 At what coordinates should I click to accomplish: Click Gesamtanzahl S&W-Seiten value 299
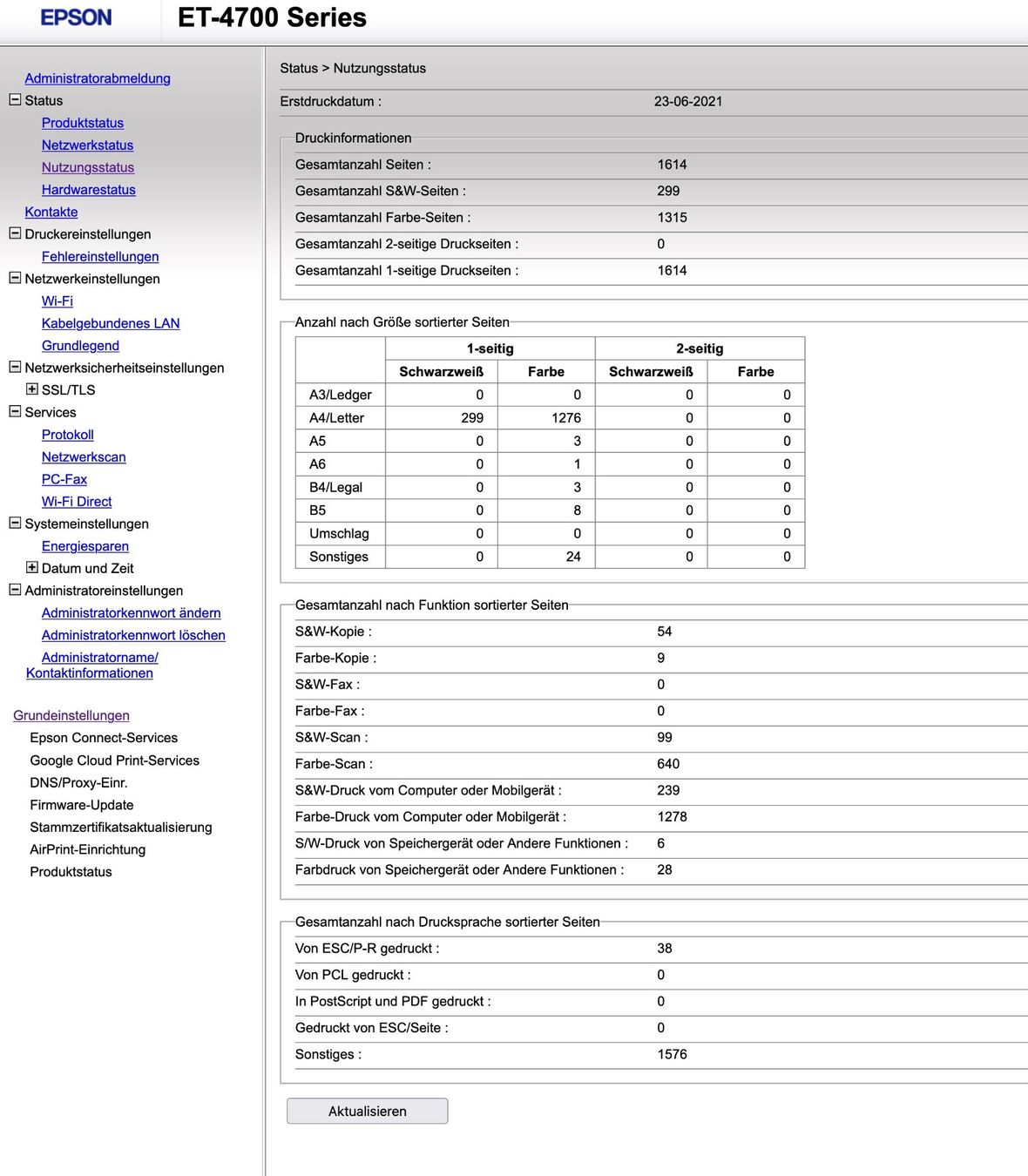[668, 191]
